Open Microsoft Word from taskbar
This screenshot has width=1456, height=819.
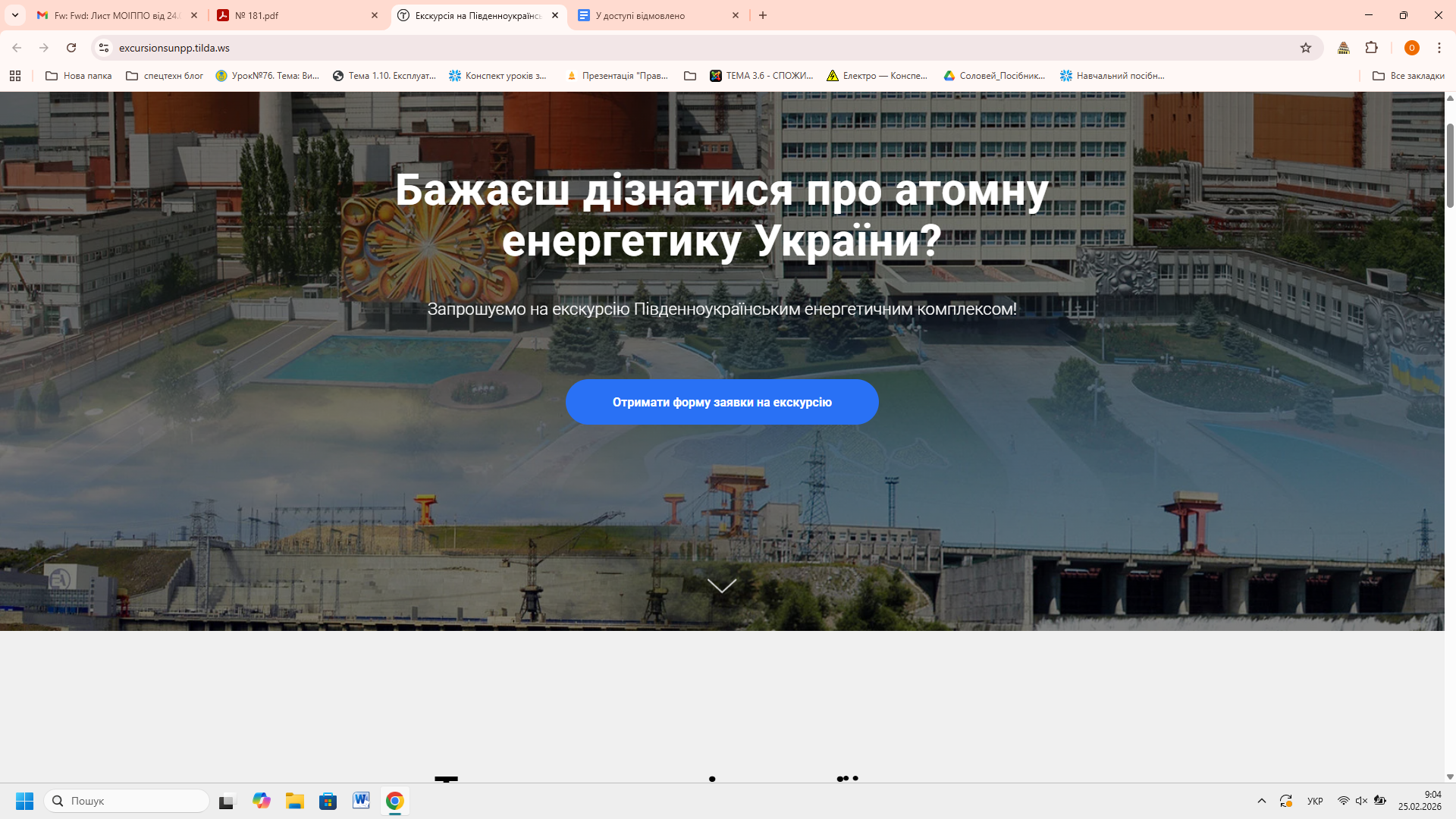361,801
